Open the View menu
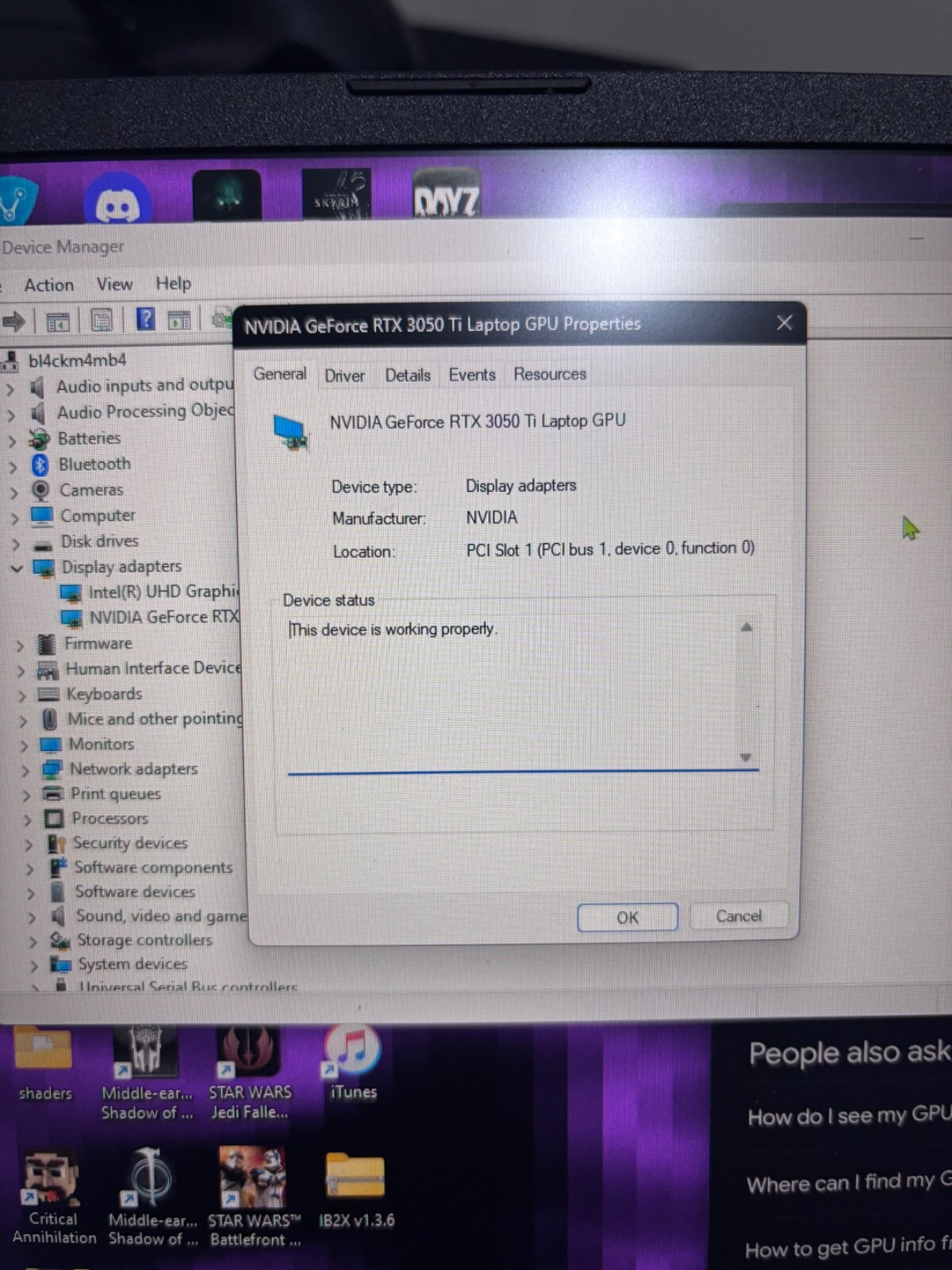Screen dimensions: 952x1270 (x=114, y=284)
